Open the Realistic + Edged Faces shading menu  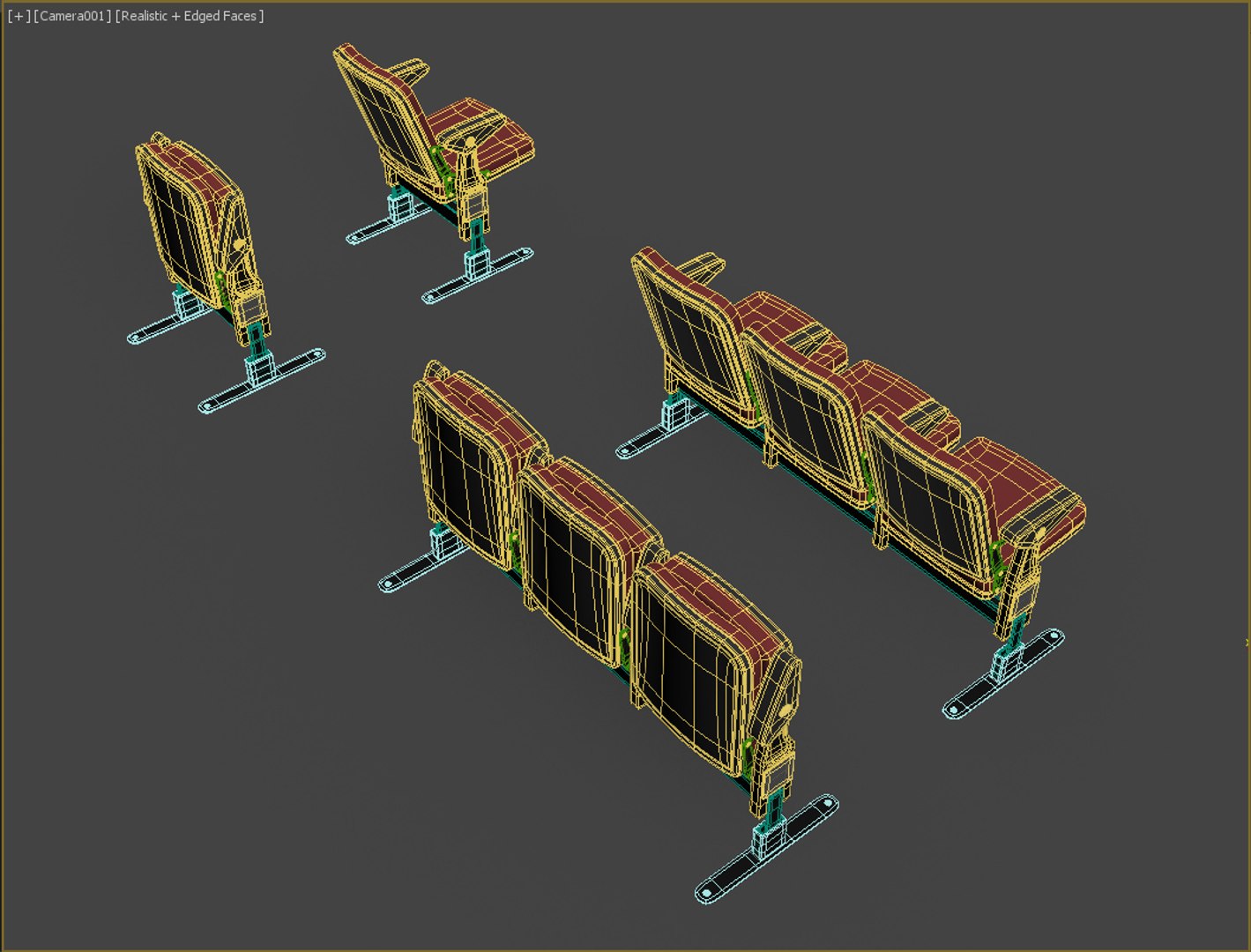click(x=190, y=16)
